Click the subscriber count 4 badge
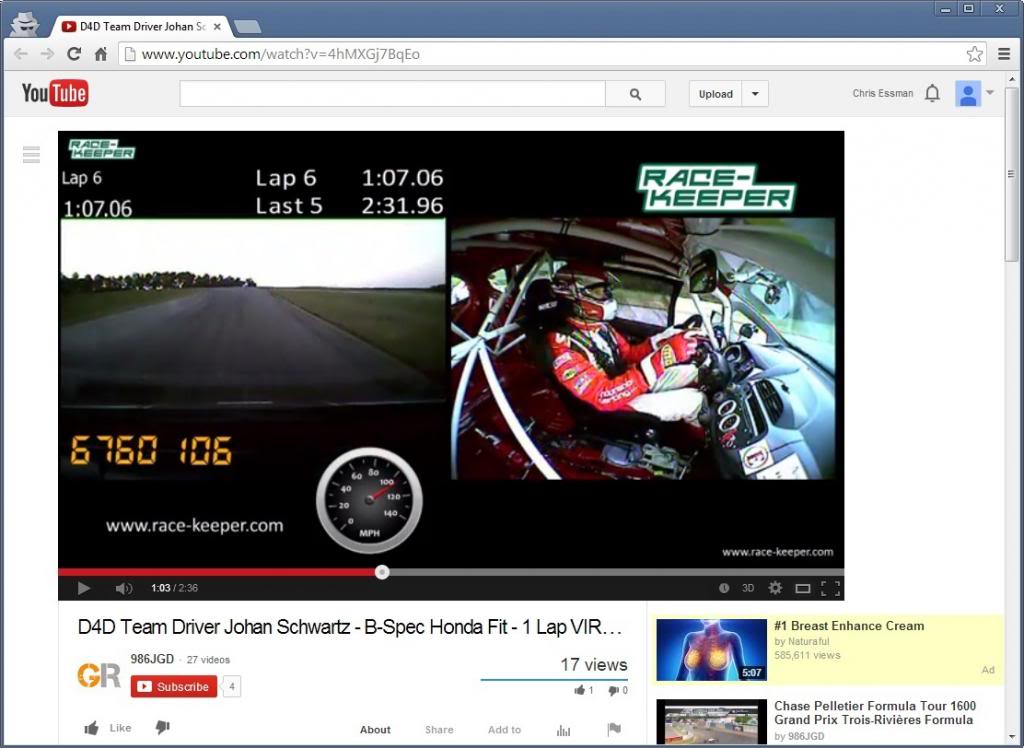 coord(231,687)
